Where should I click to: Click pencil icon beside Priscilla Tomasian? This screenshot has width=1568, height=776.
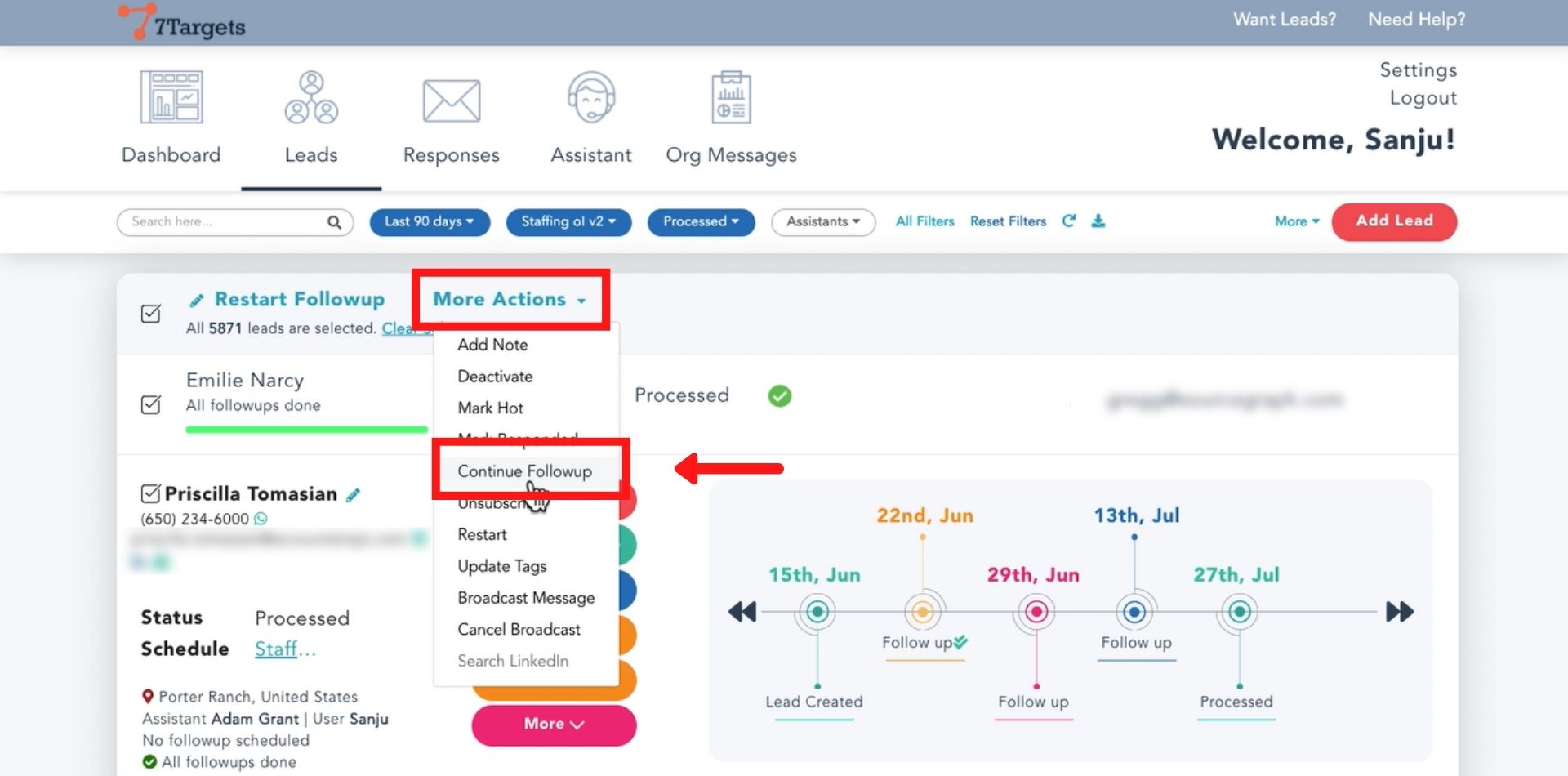[353, 495]
